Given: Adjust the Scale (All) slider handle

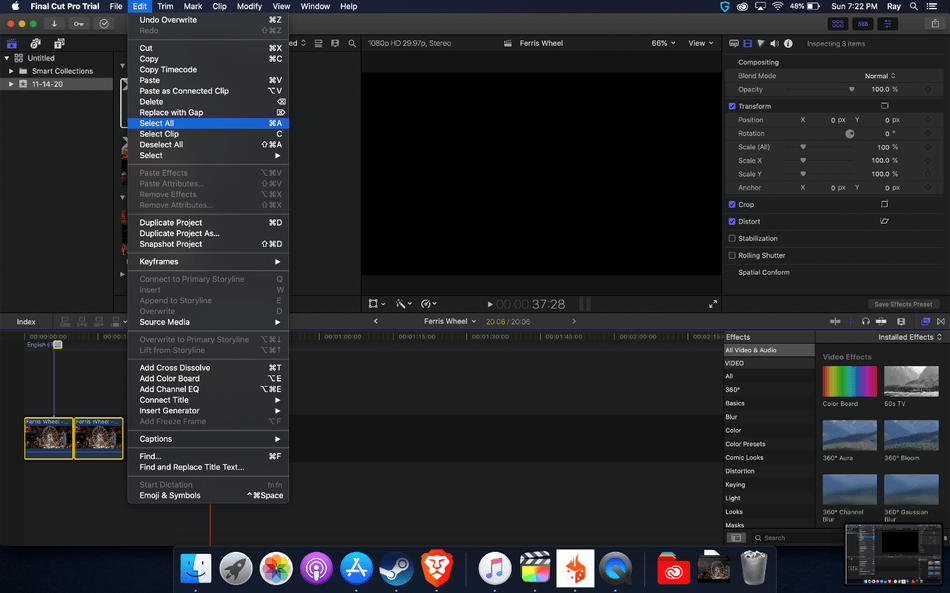Looking at the screenshot, I should tap(803, 147).
